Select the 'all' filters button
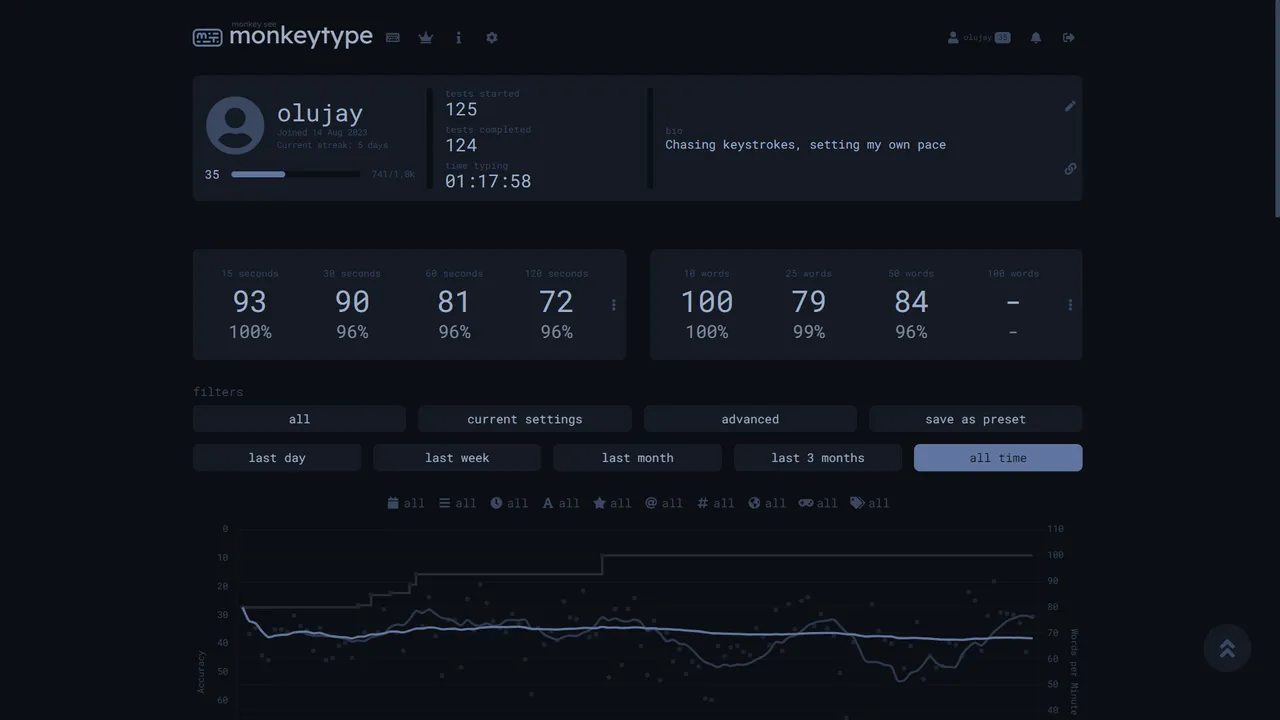The image size is (1280, 720). click(299, 419)
